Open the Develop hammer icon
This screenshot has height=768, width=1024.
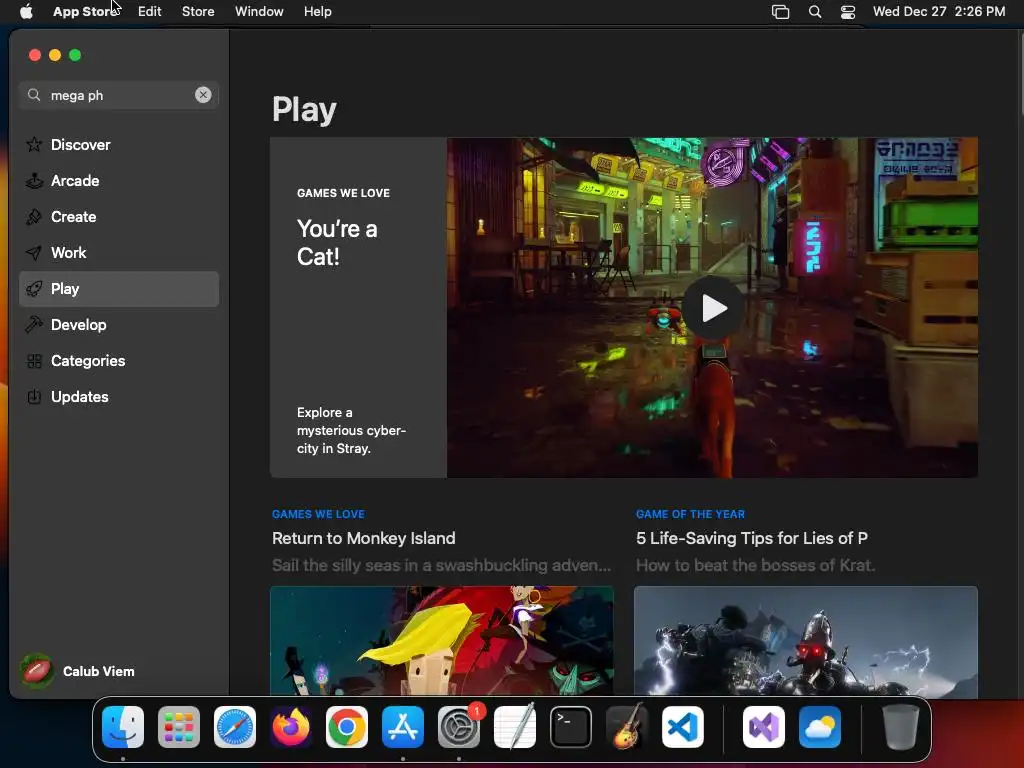[34, 325]
